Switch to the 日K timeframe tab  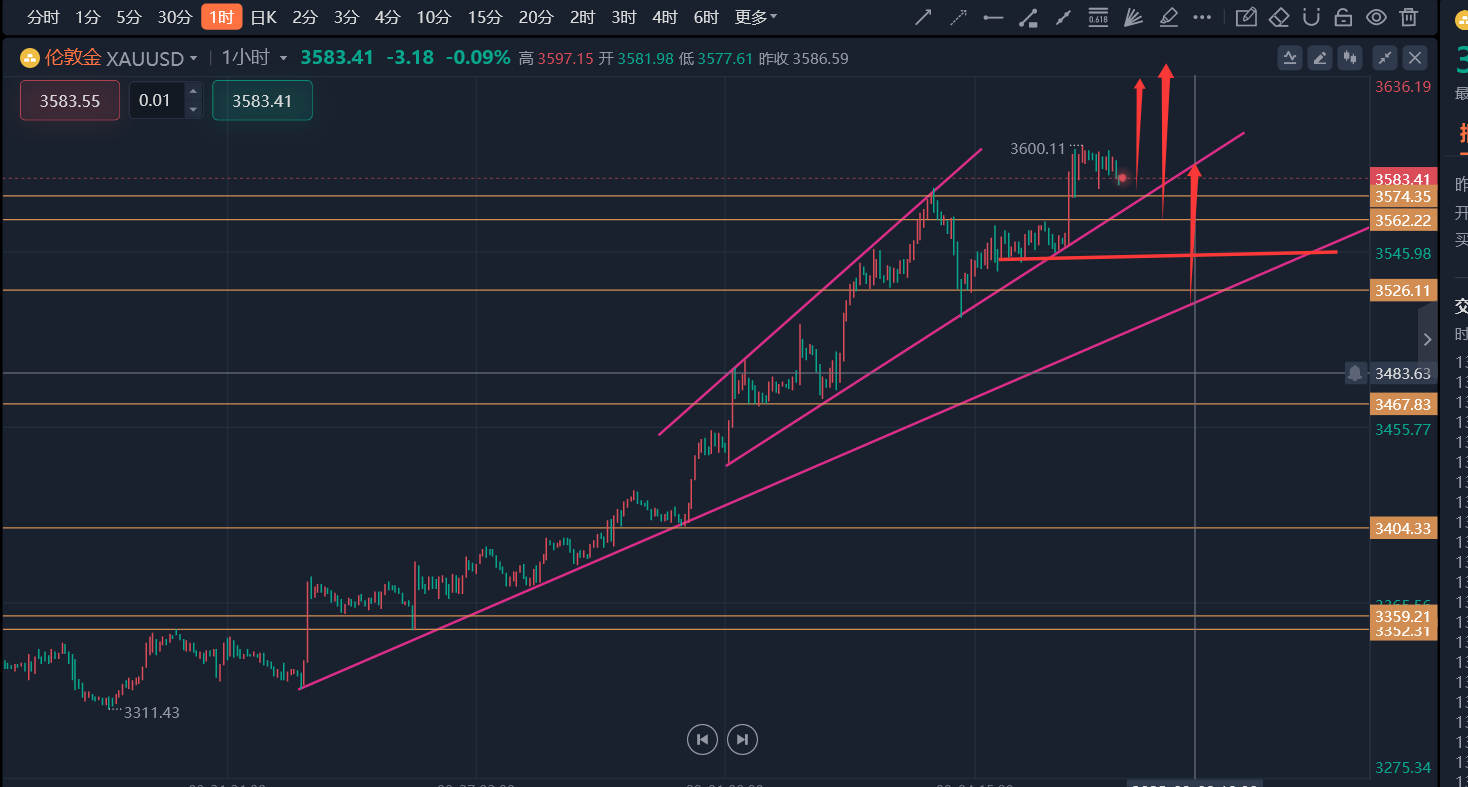click(263, 17)
